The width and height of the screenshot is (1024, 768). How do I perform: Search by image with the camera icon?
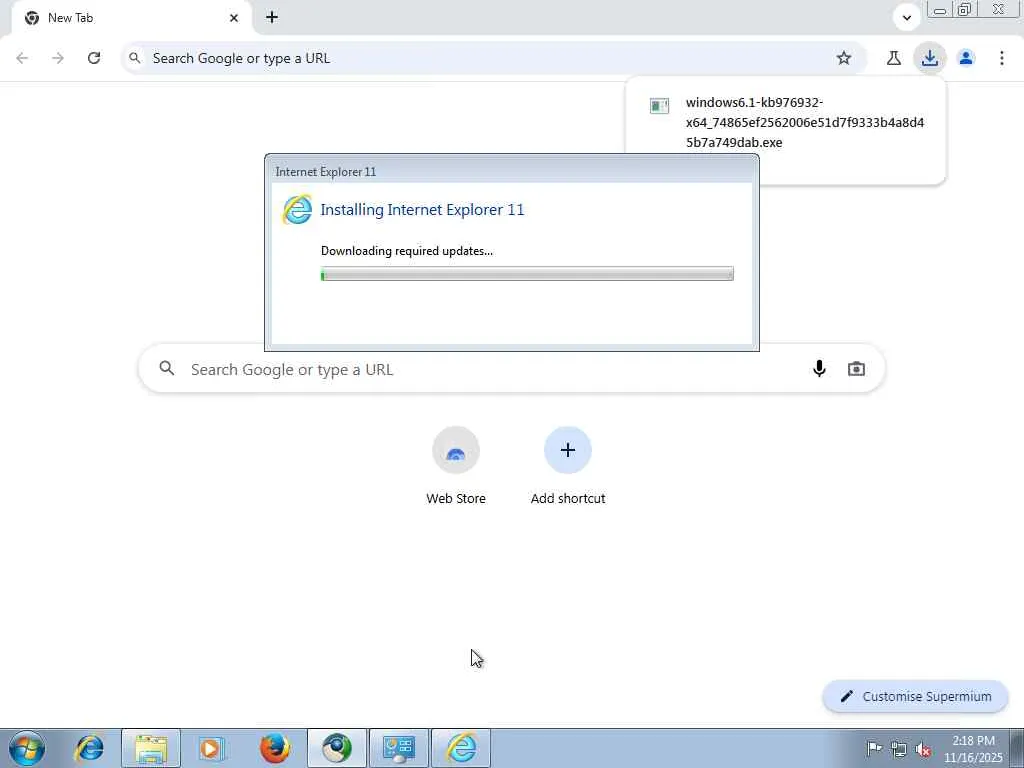(x=856, y=369)
